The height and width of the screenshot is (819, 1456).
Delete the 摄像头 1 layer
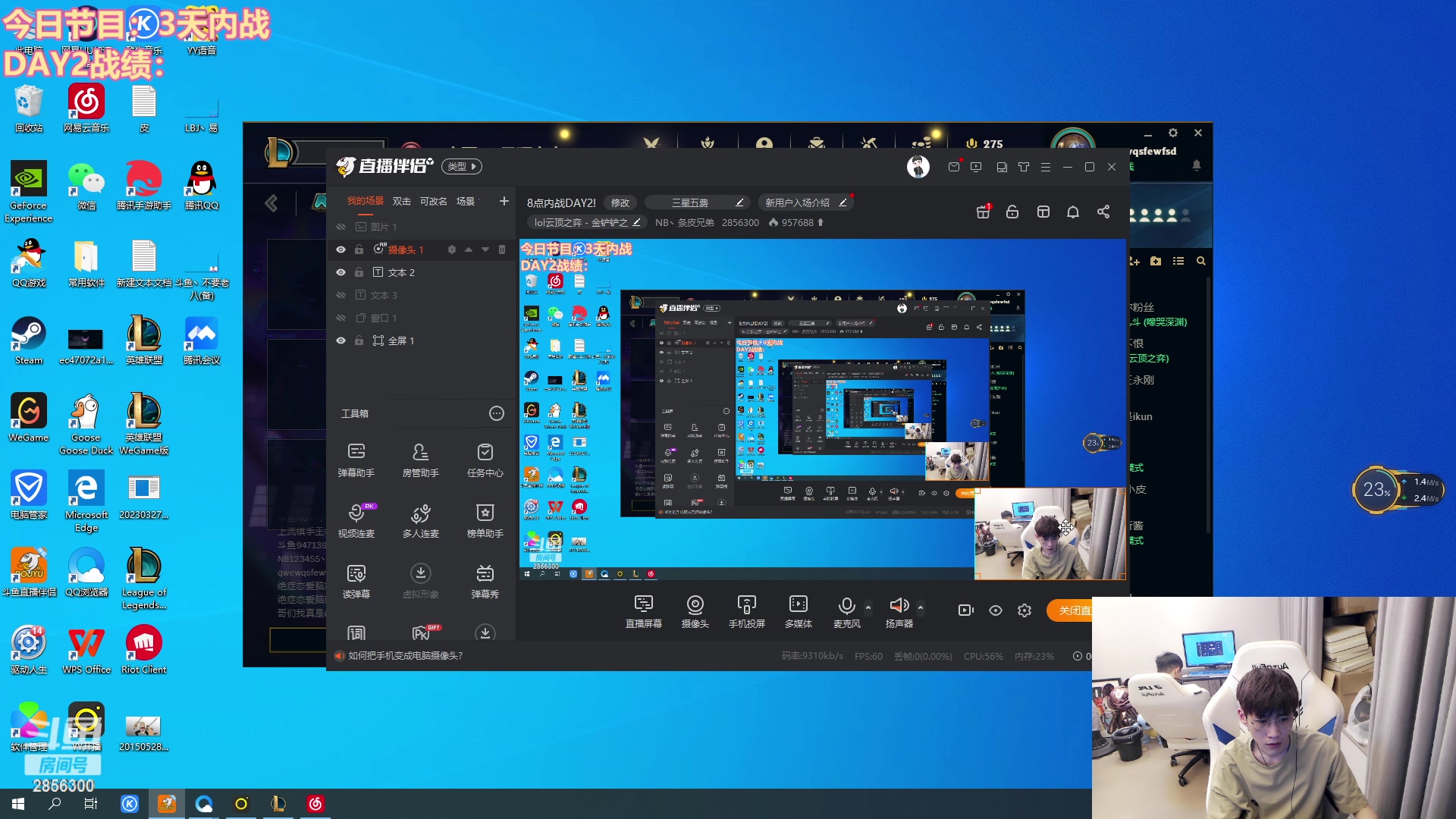pos(501,249)
